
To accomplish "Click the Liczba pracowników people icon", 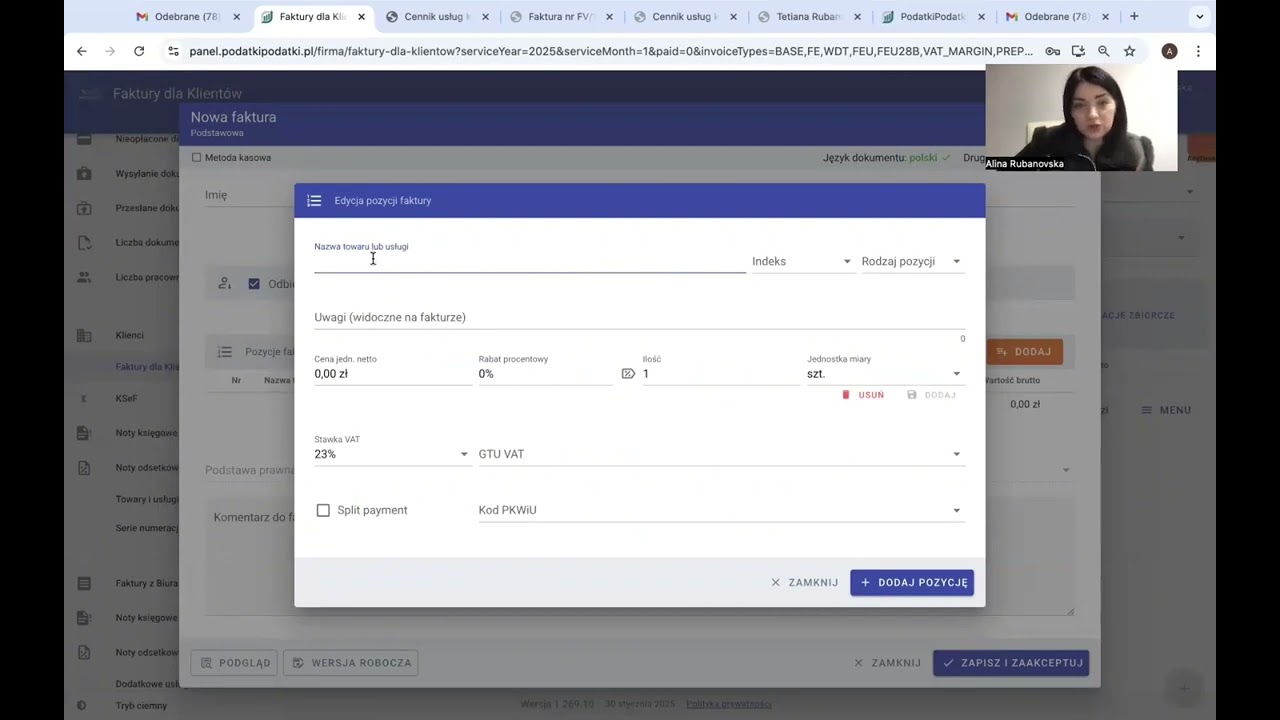I will pyautogui.click(x=84, y=277).
